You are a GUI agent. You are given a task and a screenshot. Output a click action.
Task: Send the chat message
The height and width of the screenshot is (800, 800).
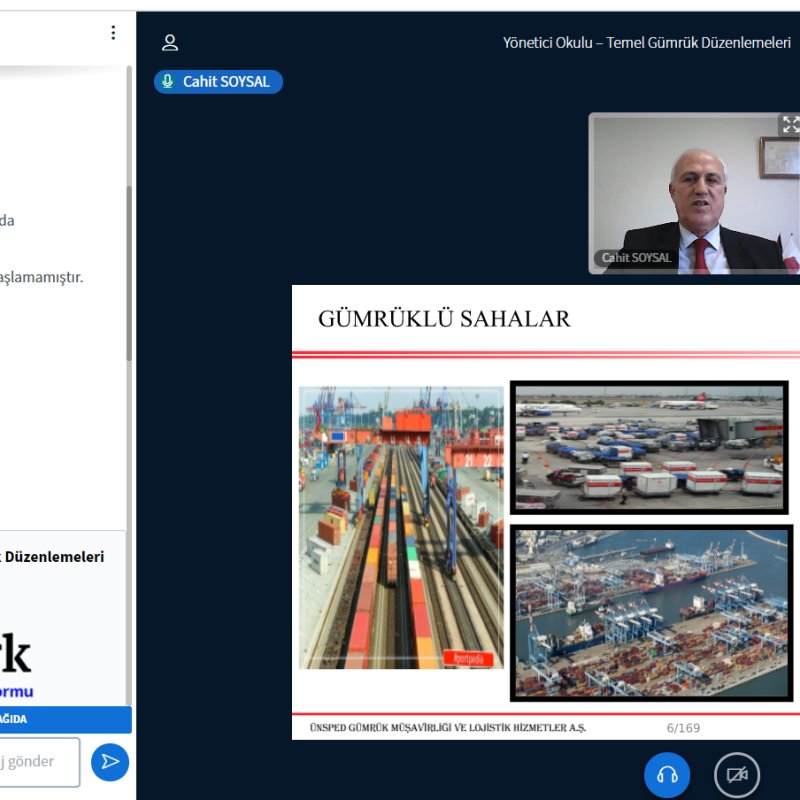pyautogui.click(x=110, y=762)
